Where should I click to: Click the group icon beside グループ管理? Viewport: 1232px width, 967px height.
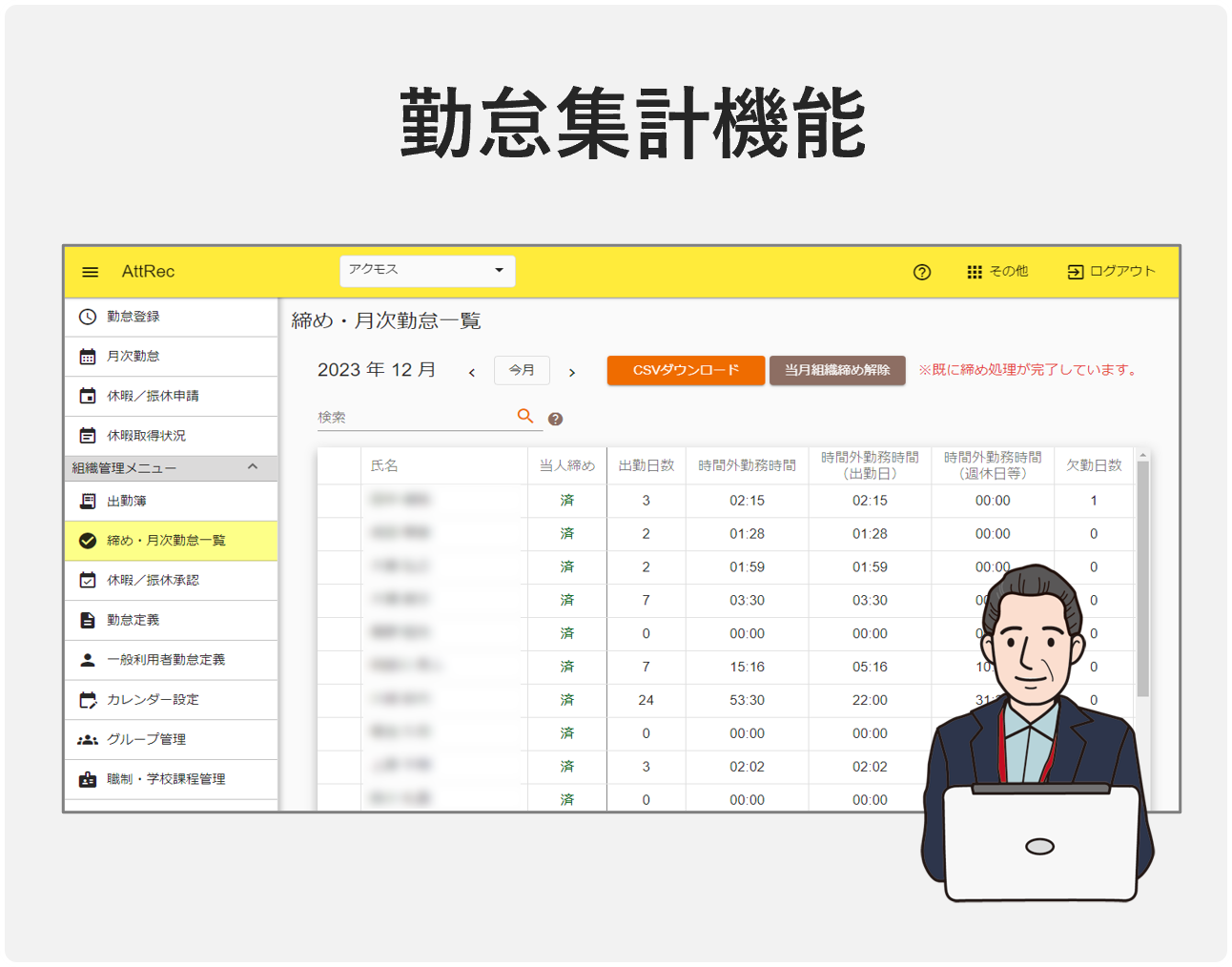(x=88, y=739)
